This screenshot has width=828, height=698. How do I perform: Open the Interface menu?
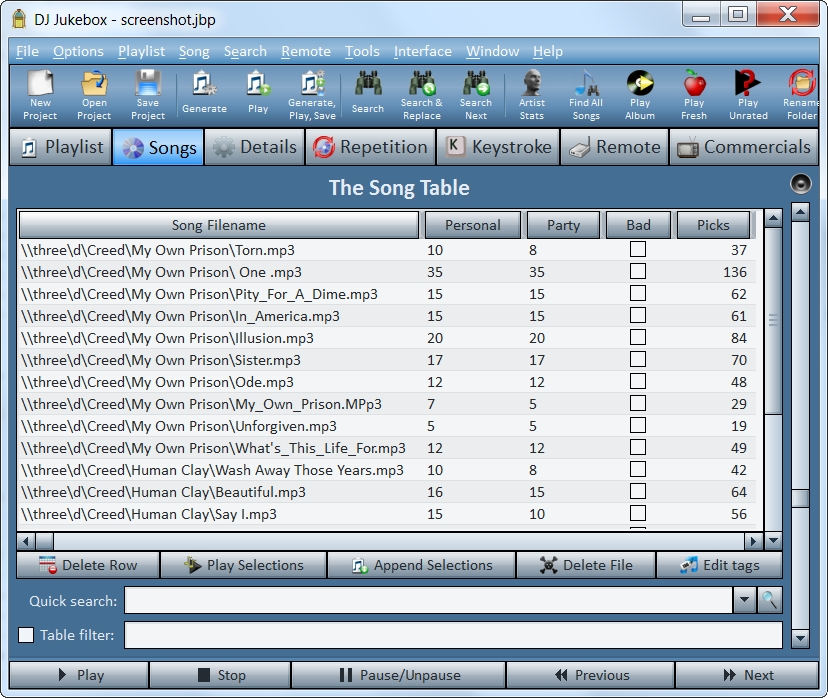422,51
